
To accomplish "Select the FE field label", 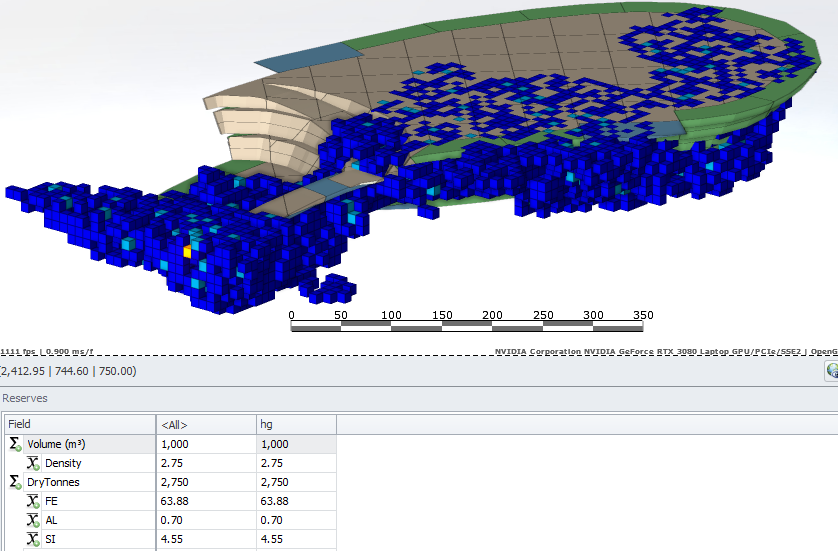I will click(51, 501).
